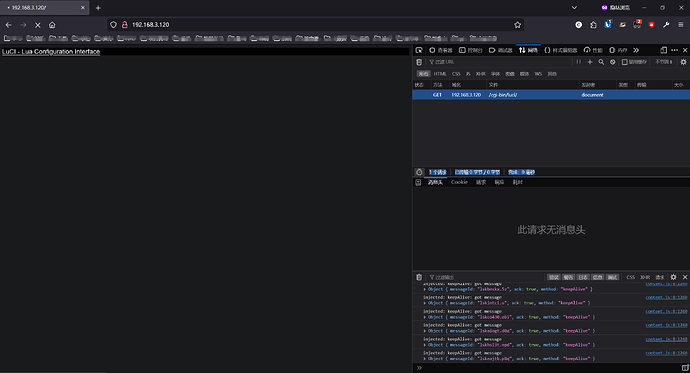Open LuCI - Lua Configuration Interface link
Image resolution: width=690 pixels, height=373 pixels.
(x=51, y=51)
